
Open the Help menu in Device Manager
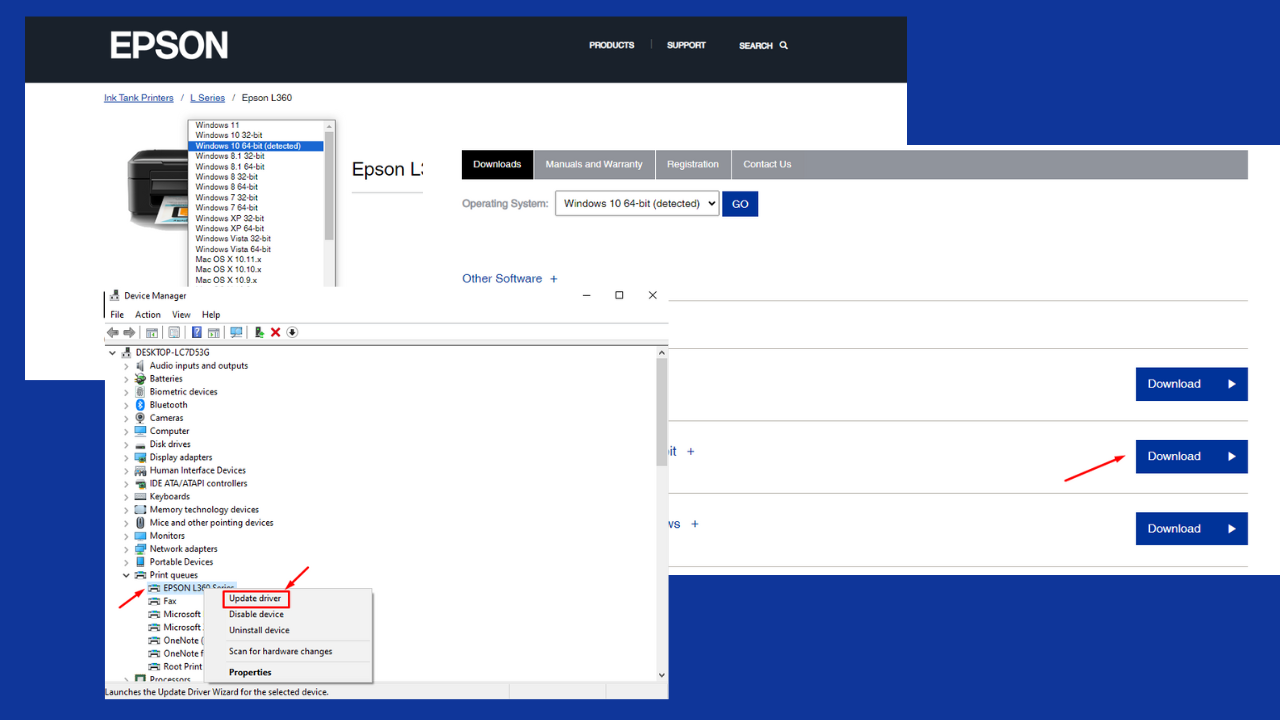tap(211, 315)
